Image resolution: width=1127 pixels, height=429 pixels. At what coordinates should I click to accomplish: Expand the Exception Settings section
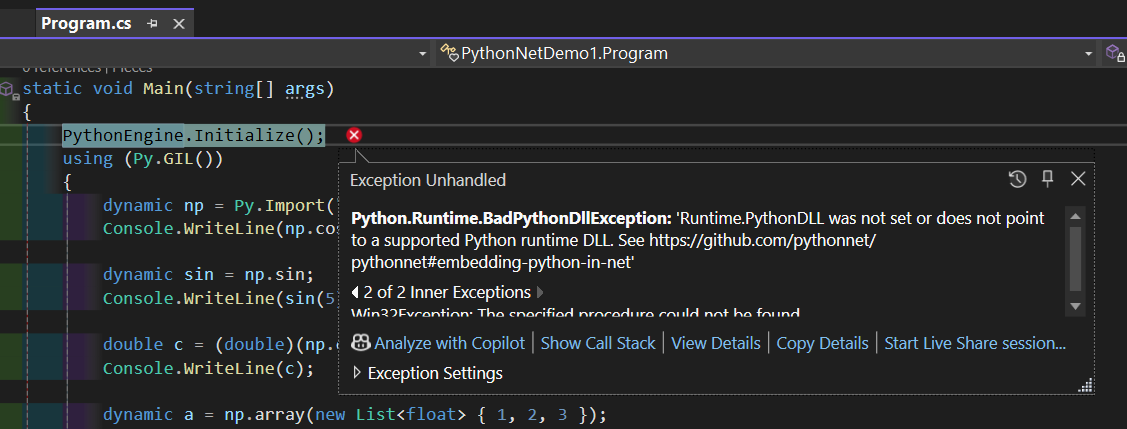[358, 373]
